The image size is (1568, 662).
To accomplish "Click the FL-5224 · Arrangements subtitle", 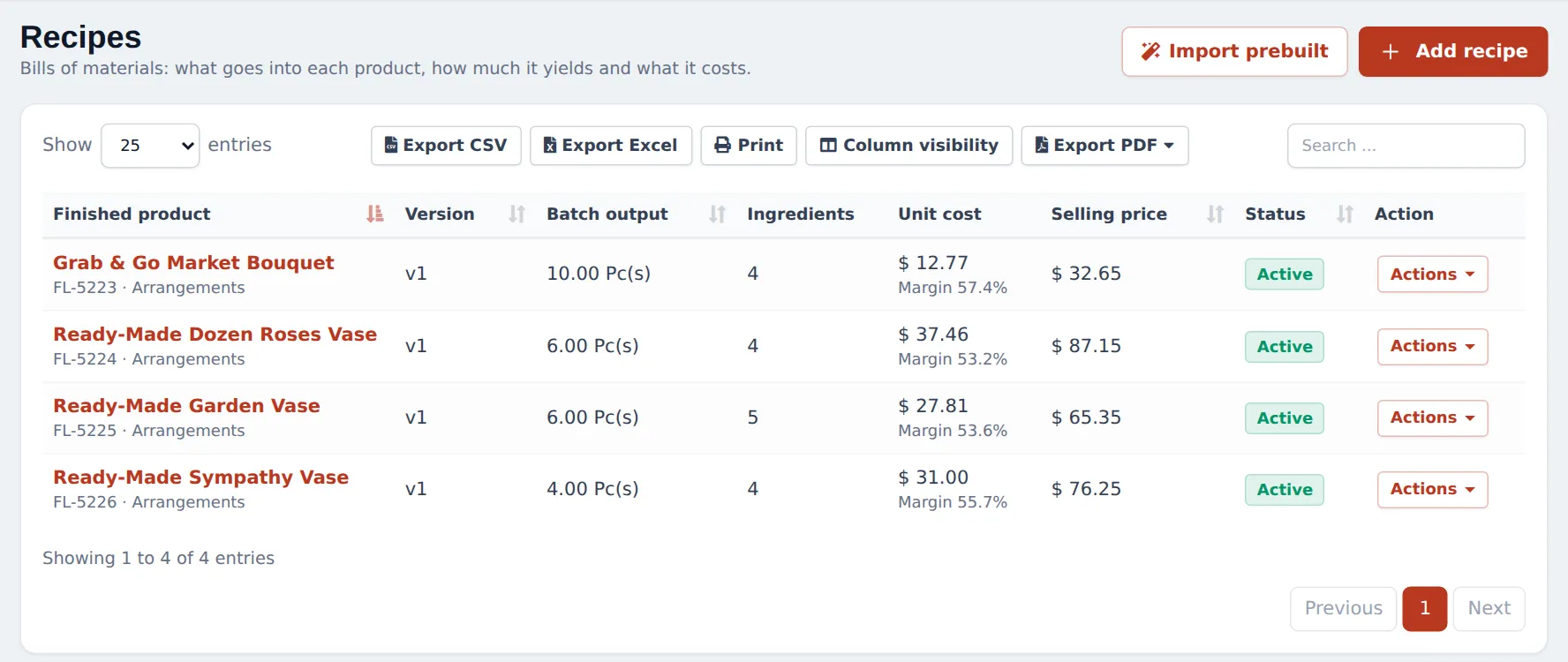I will coord(149,359).
